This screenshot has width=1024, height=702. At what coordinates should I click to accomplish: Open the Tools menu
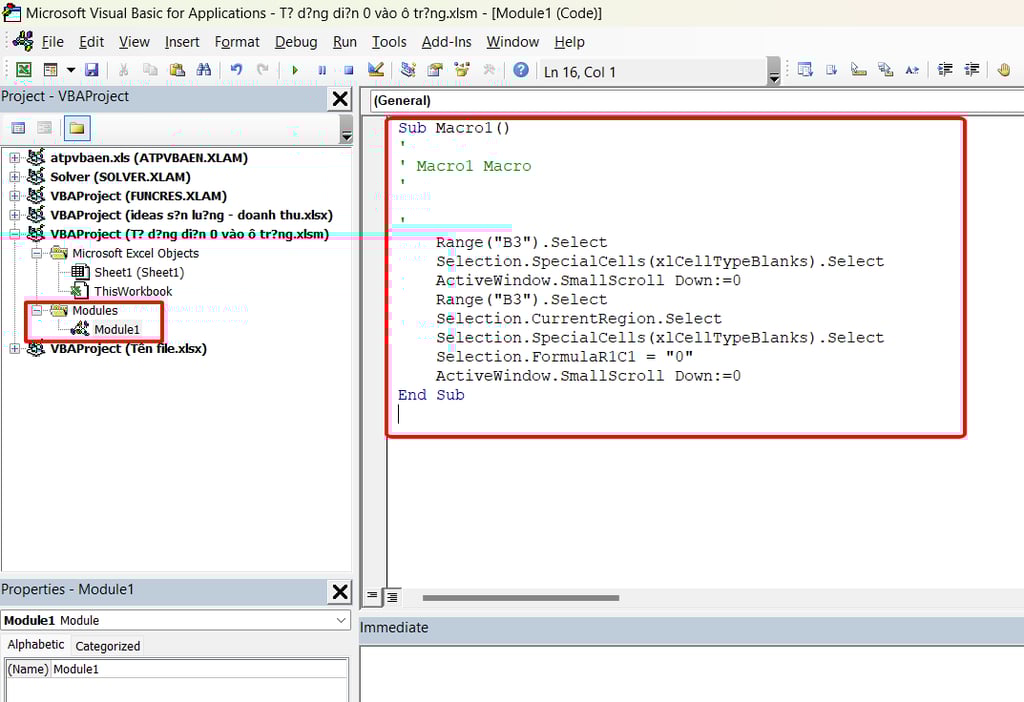tap(389, 42)
